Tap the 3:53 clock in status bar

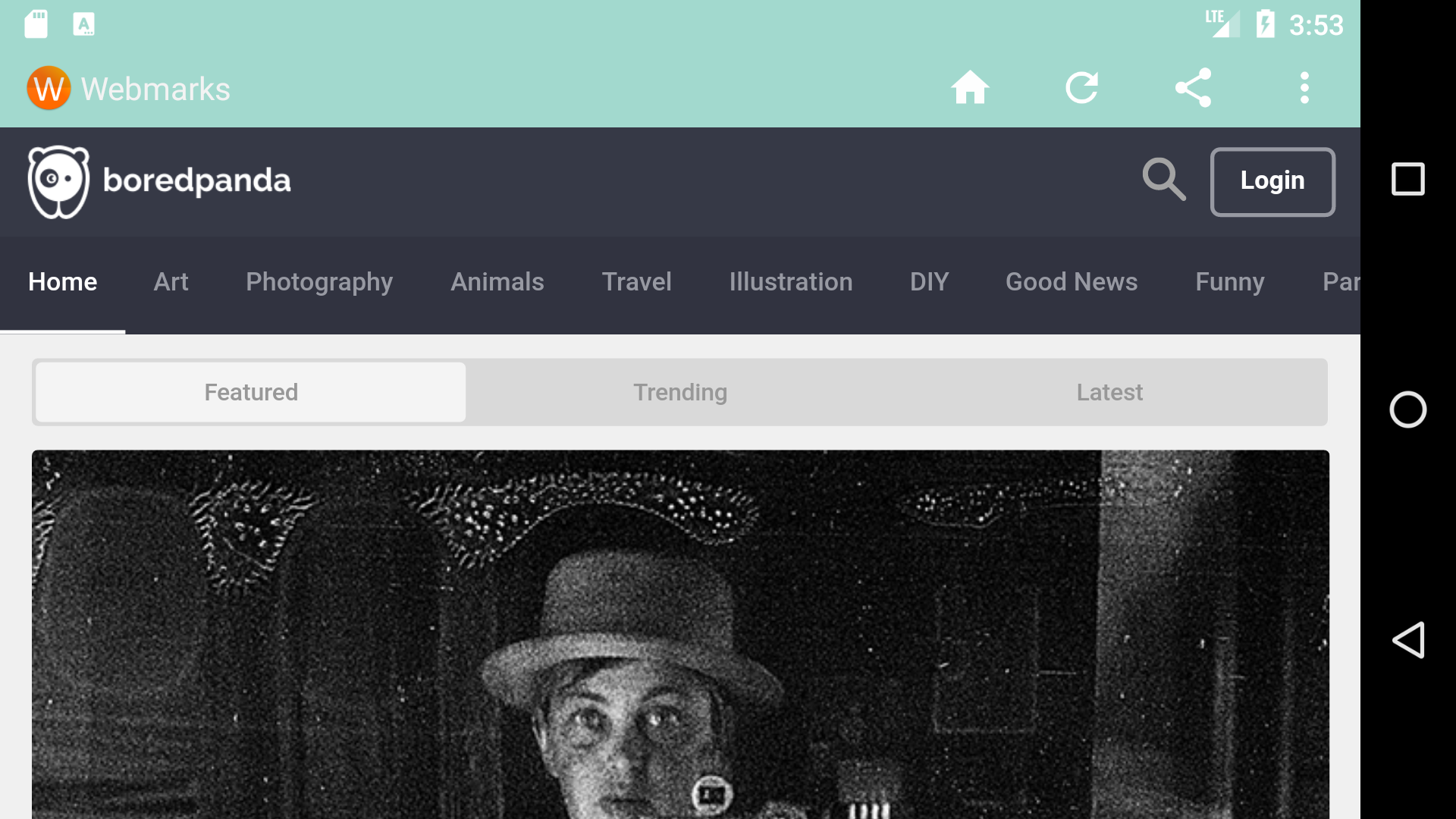coord(1316,25)
